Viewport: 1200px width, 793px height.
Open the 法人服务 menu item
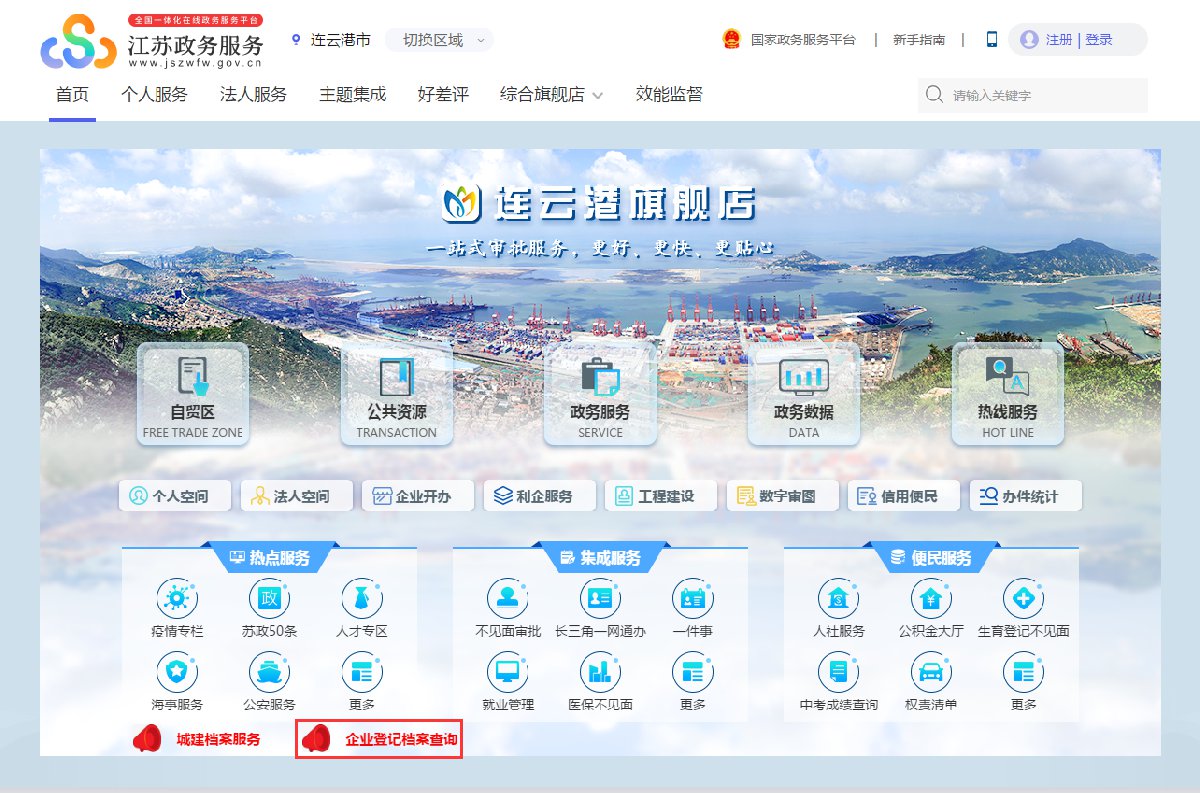coord(253,94)
